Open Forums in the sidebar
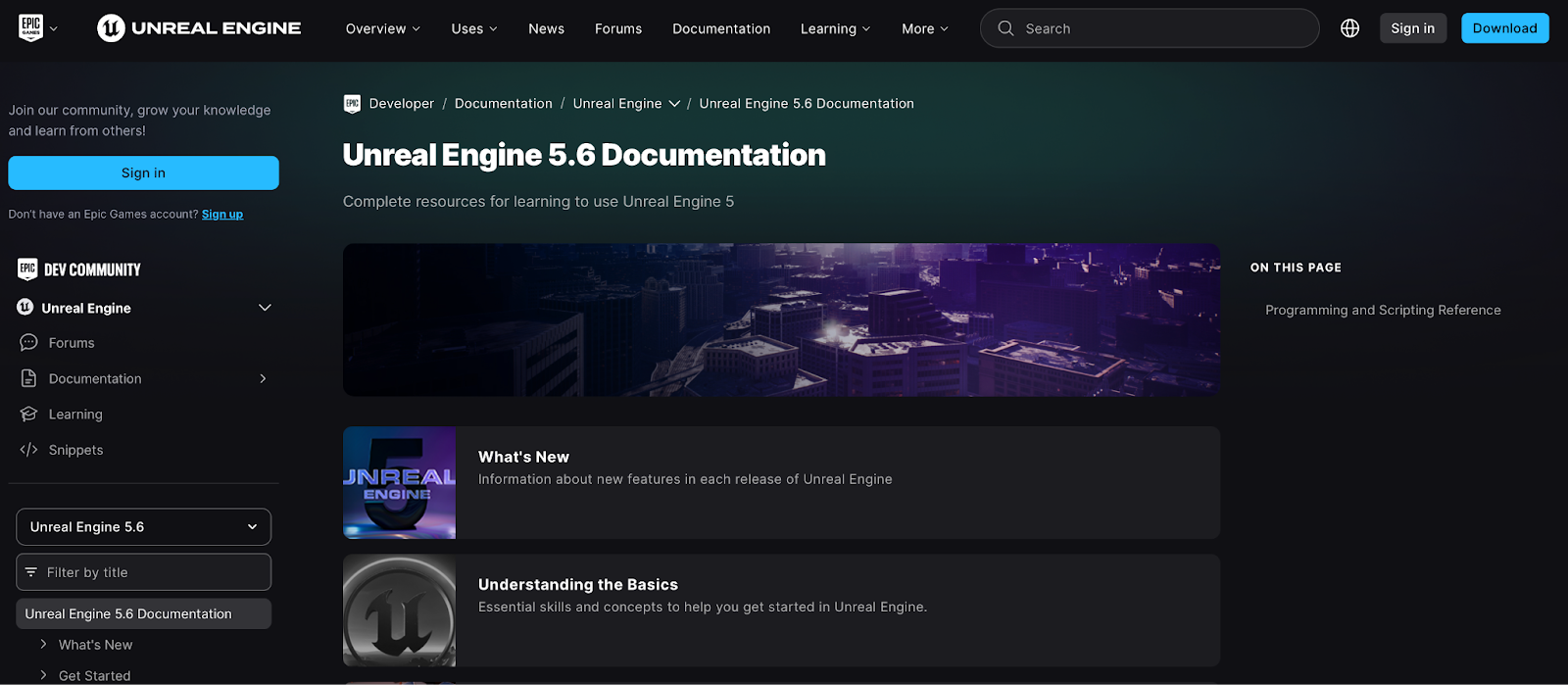Viewport: 1568px width, 685px height. [72, 343]
